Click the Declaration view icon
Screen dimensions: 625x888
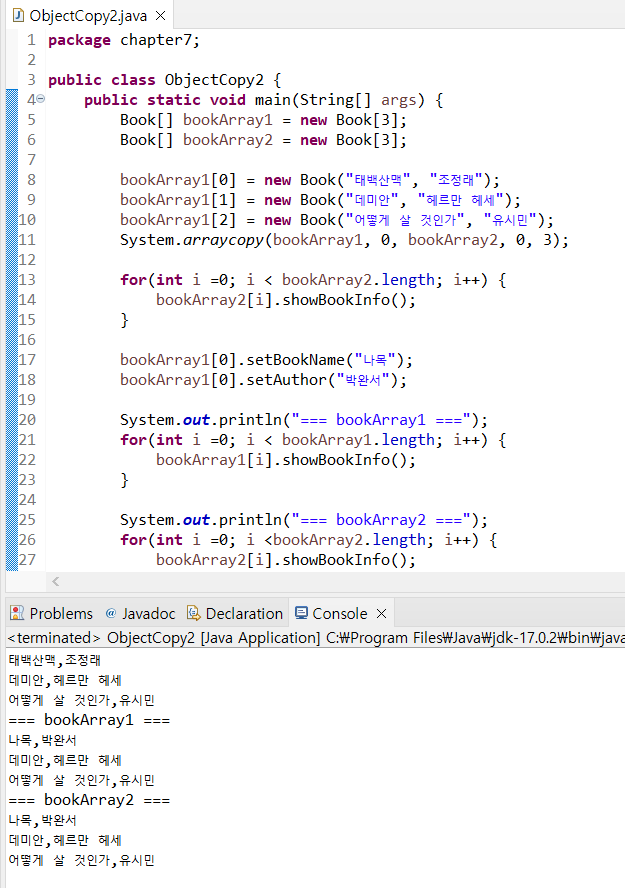[193, 614]
